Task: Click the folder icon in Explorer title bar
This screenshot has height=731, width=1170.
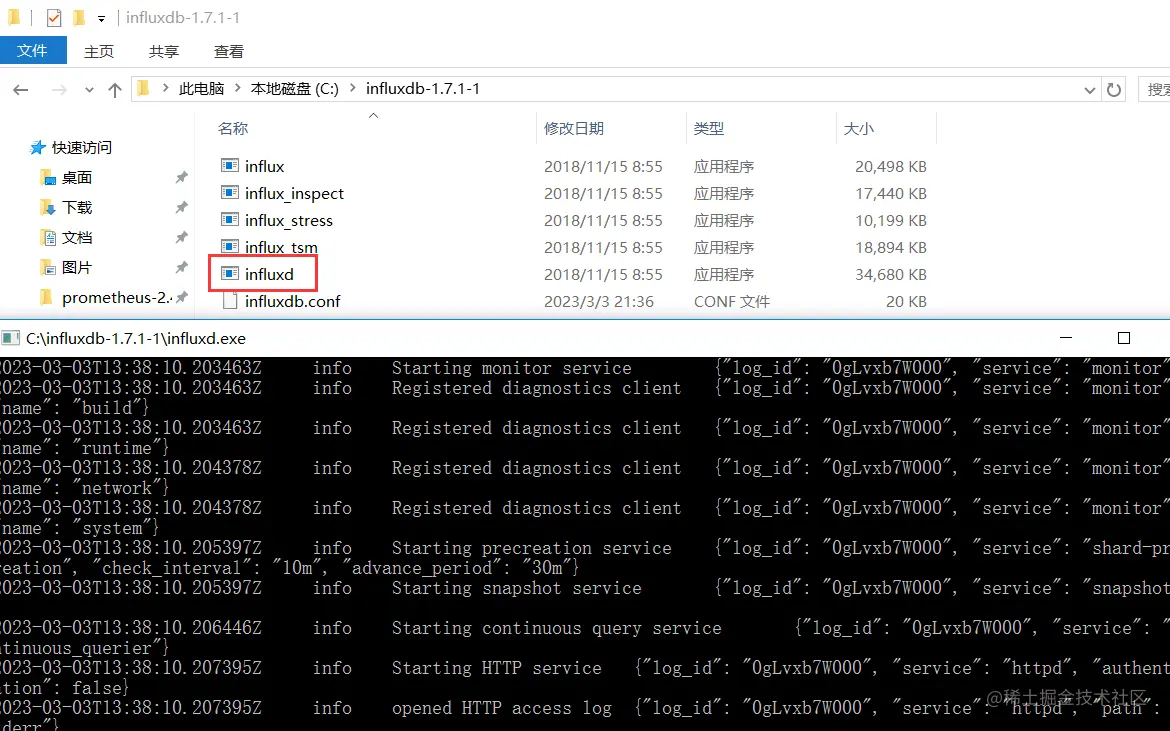Action: 13,16
